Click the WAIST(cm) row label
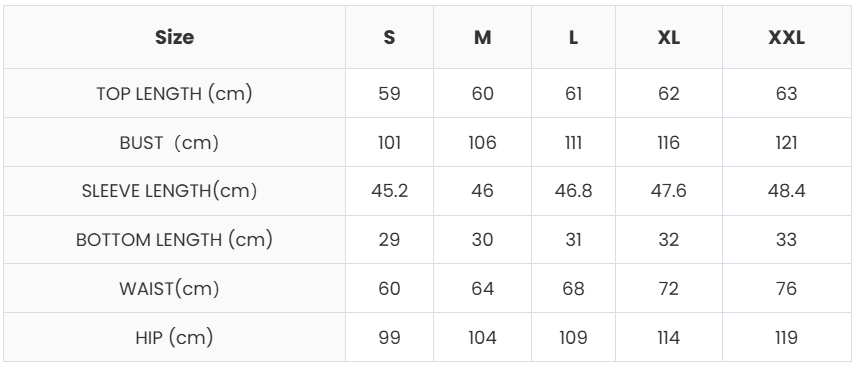Screen dimensions: 855x365 pyautogui.click(x=169, y=289)
